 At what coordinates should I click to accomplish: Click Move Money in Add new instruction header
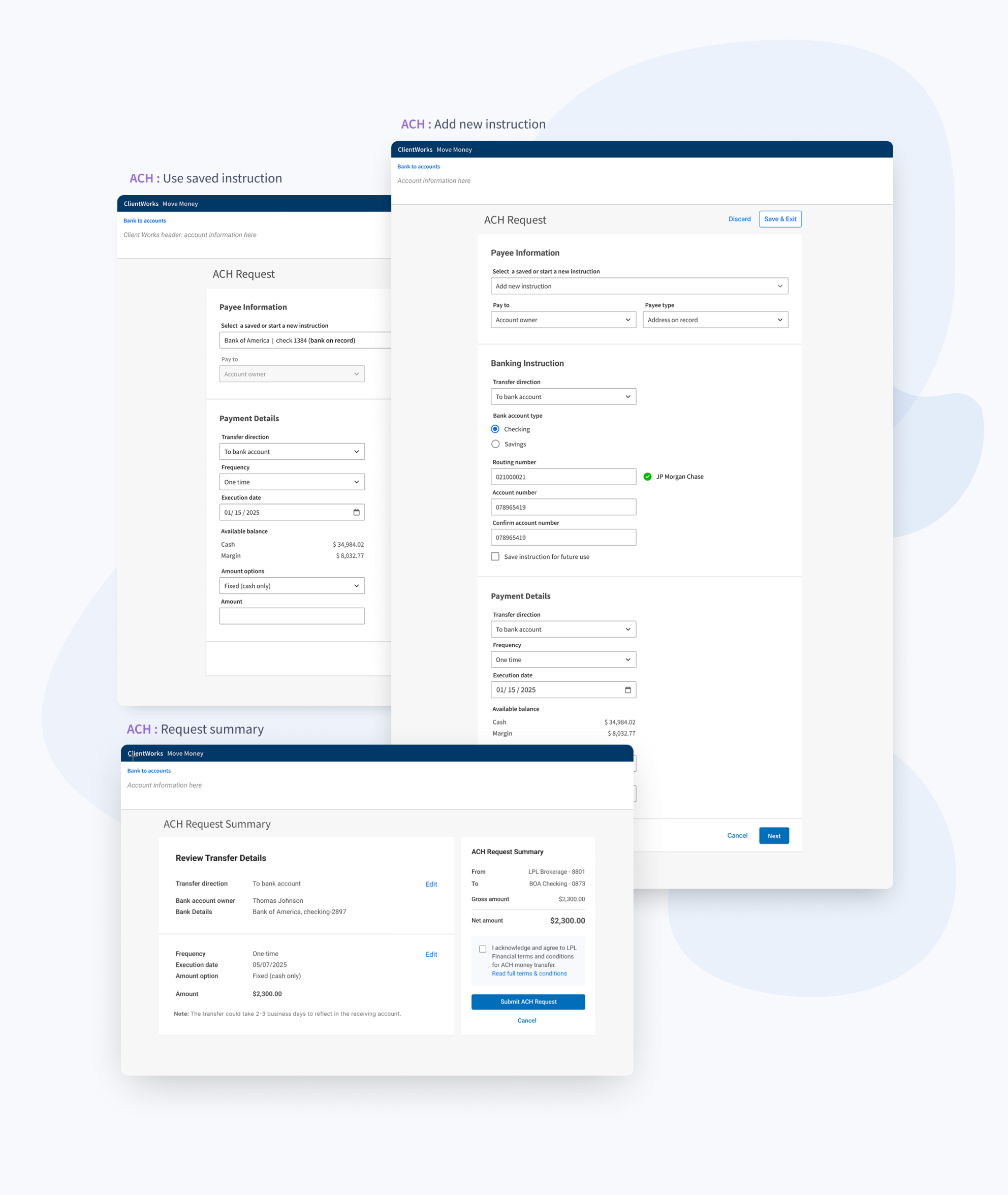454,150
